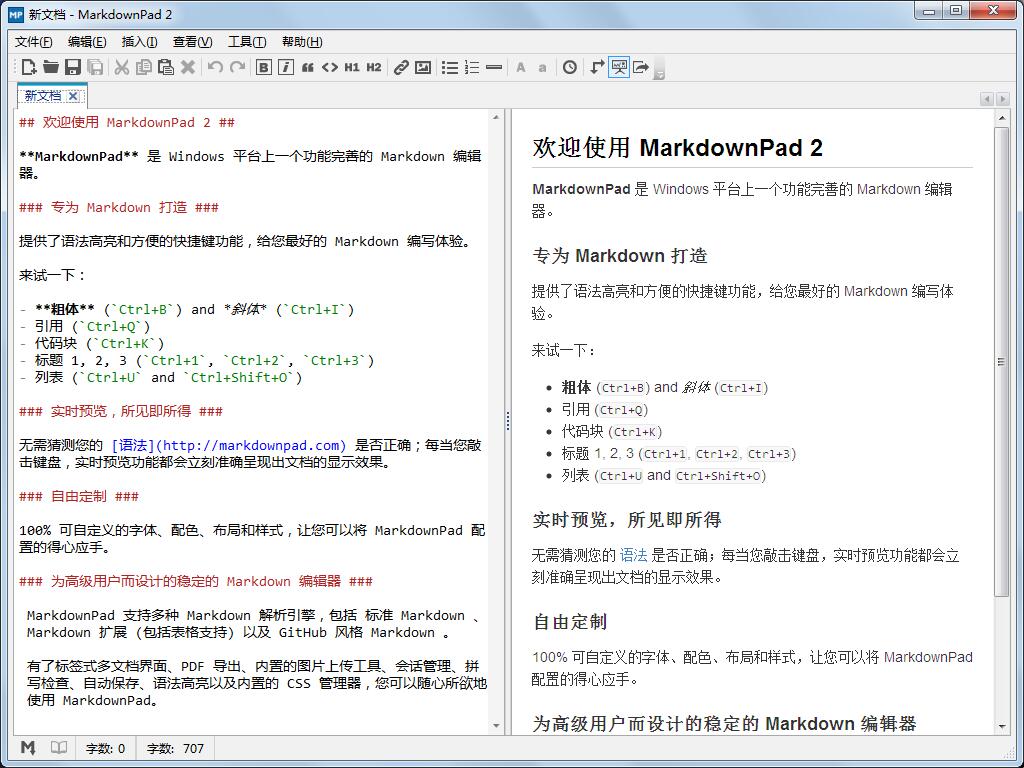Close the 新文档 tab
Image resolution: width=1024 pixels, height=768 pixels.
[x=73, y=96]
